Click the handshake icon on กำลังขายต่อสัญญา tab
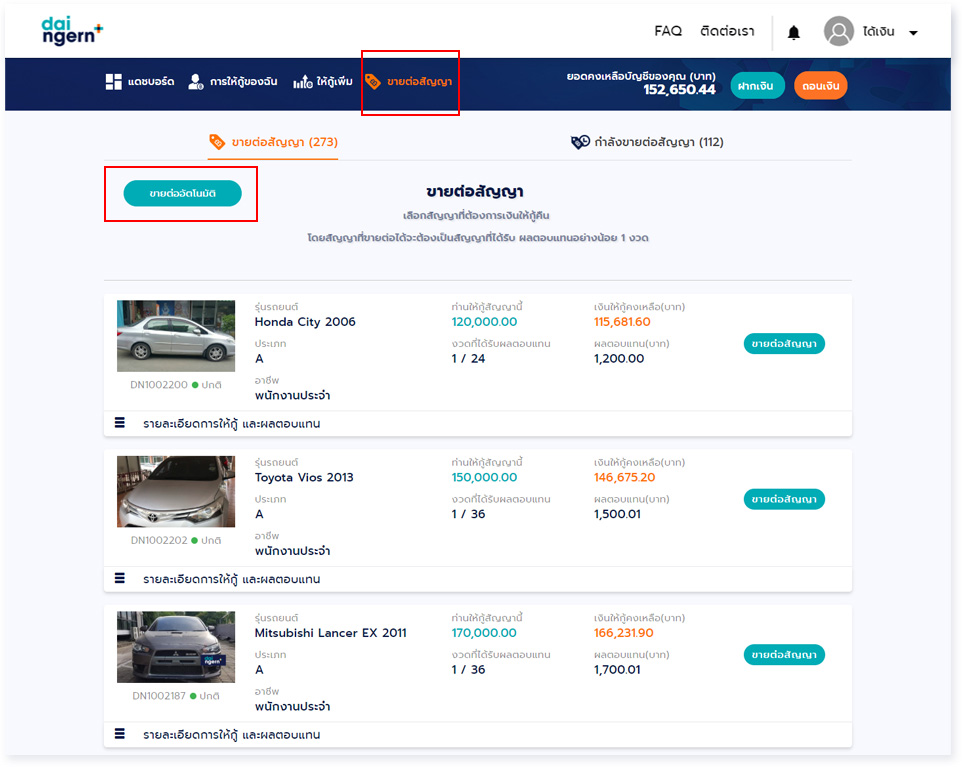The width and height of the screenshot is (962, 767). 580,142
